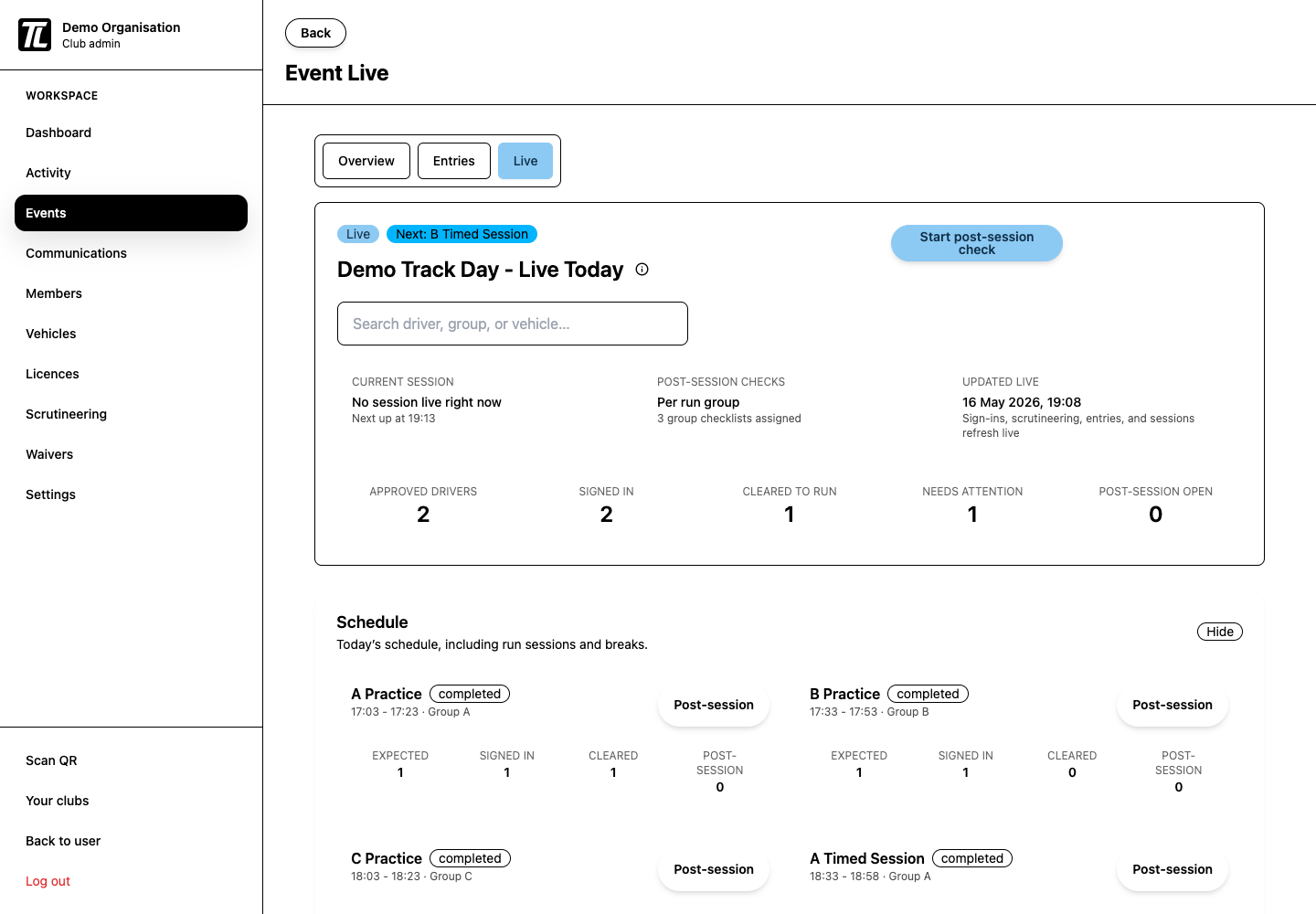Select Events in the sidebar
1316x914 pixels.
click(x=131, y=213)
